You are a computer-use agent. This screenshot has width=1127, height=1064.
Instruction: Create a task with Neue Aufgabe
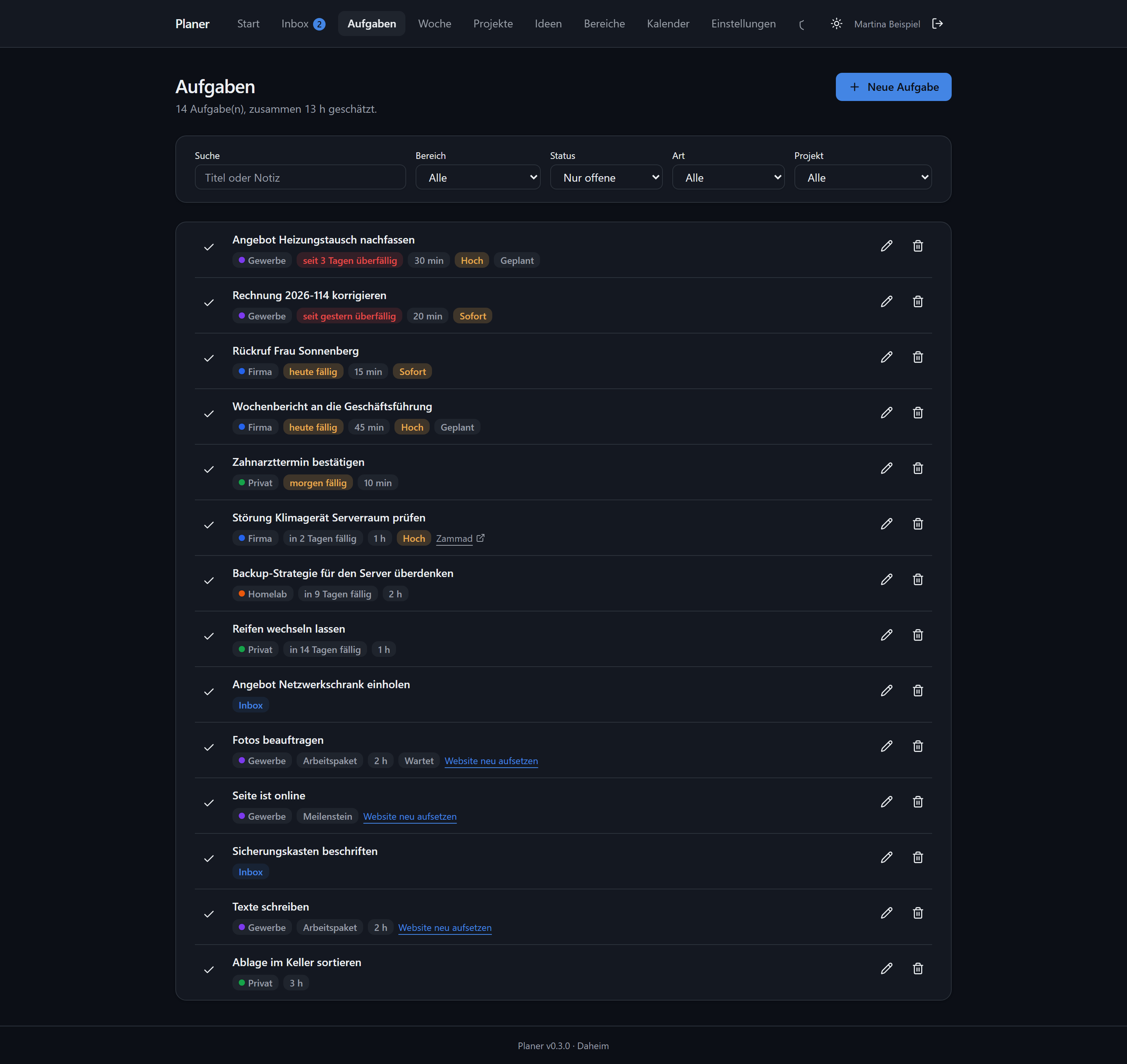click(893, 87)
